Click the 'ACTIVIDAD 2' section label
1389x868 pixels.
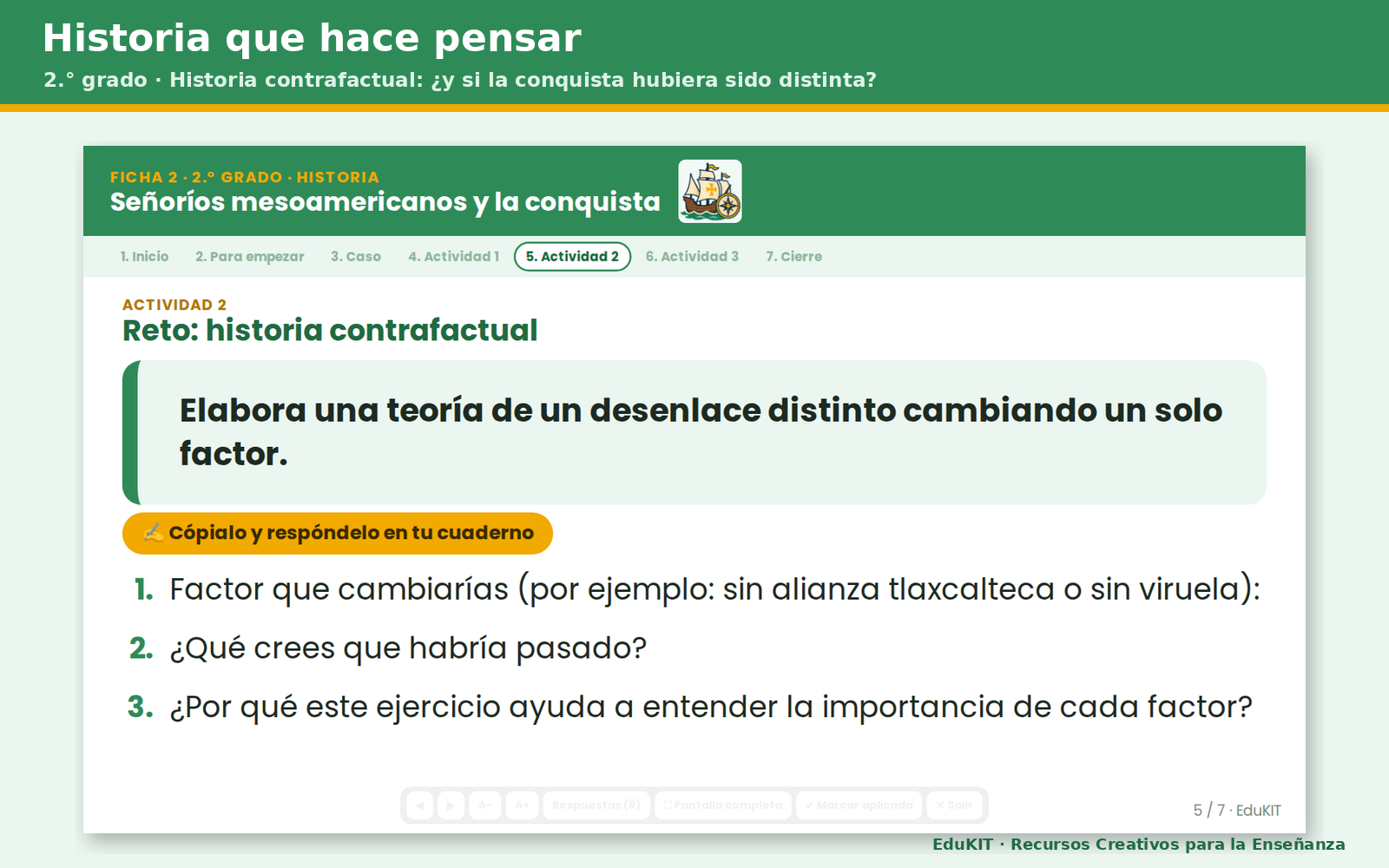pyautogui.click(x=174, y=305)
